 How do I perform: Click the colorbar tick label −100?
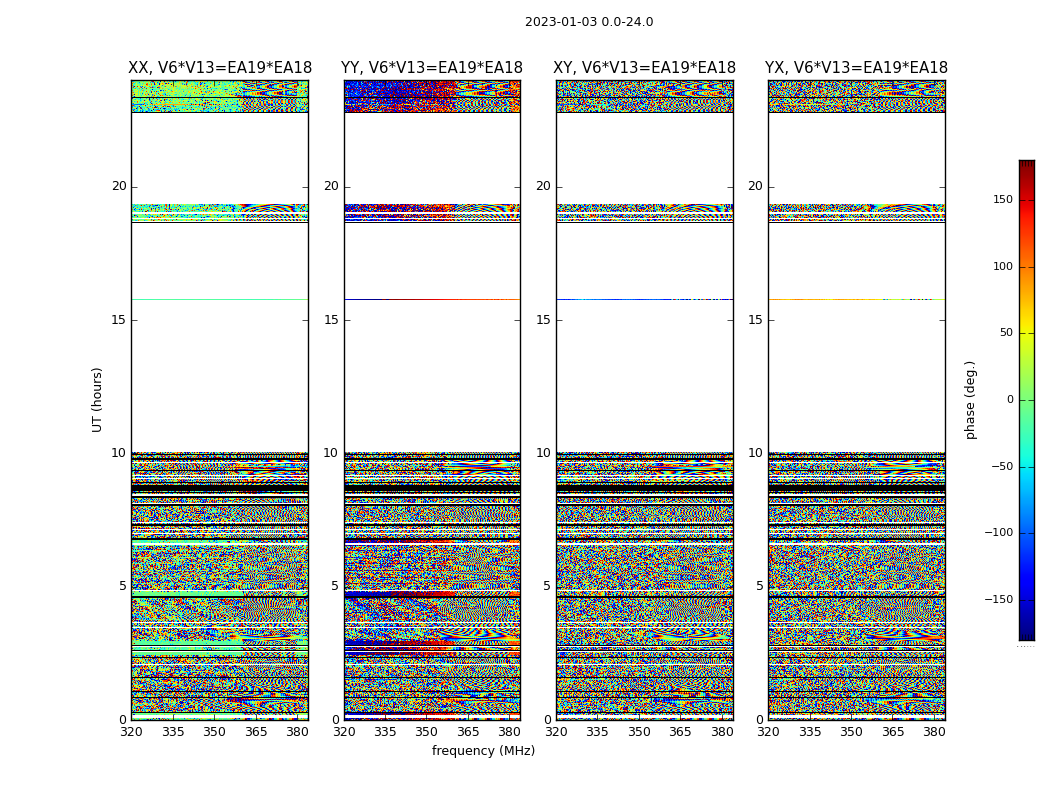pos(999,532)
